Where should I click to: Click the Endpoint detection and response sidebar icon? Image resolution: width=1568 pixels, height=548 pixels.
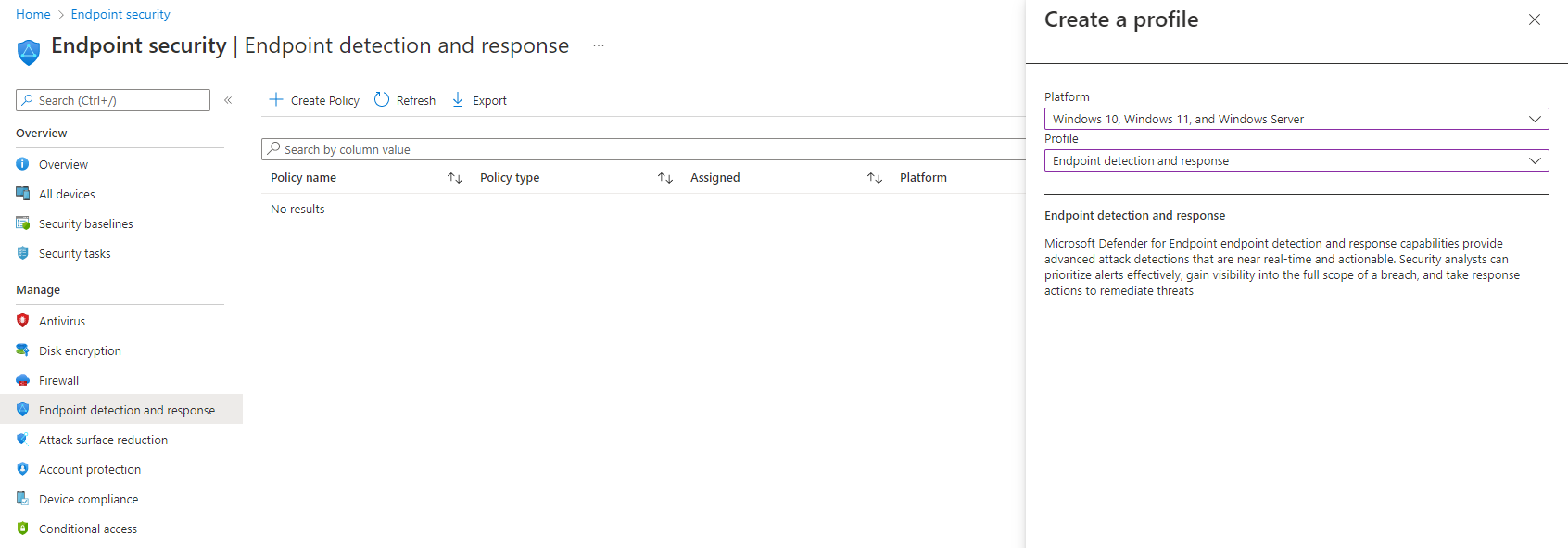(23, 410)
